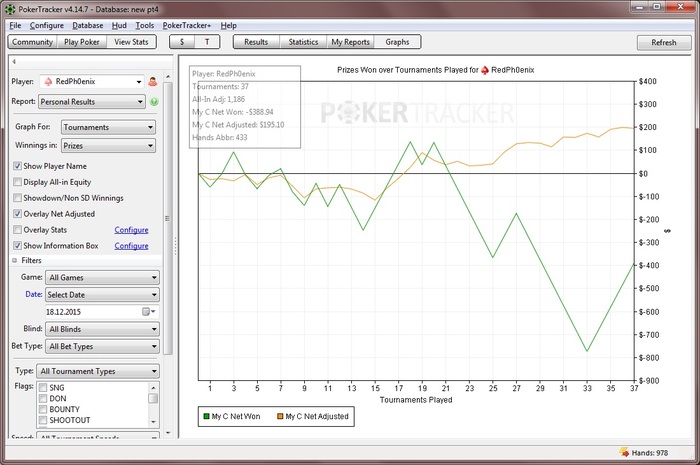Collapse the Filters section
The width and height of the screenshot is (700, 465).
click(x=14, y=260)
